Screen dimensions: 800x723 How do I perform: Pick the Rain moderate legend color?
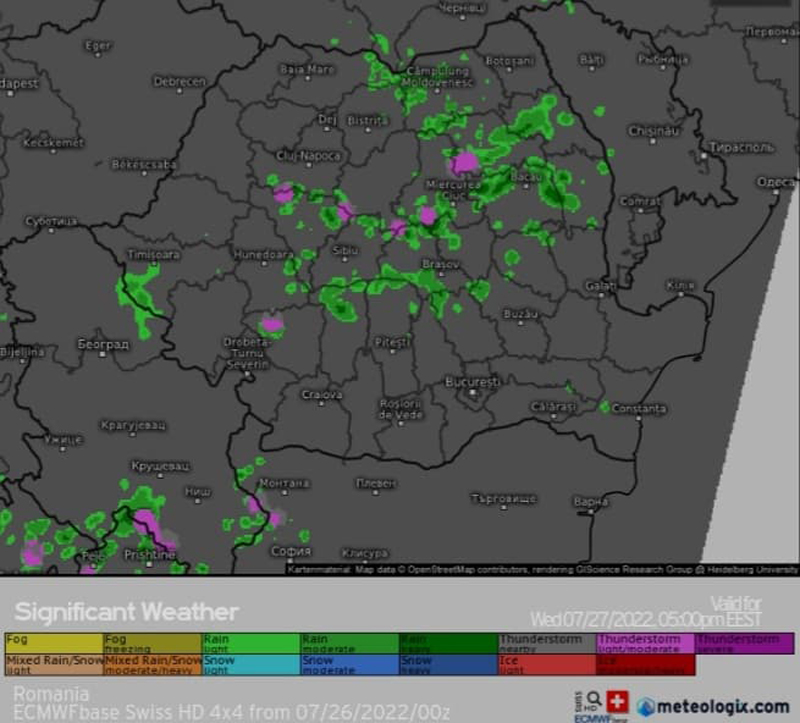(x=349, y=643)
